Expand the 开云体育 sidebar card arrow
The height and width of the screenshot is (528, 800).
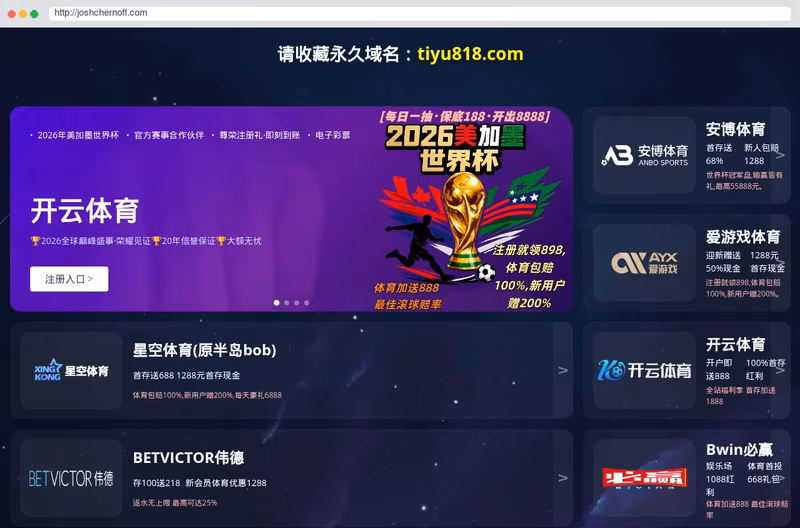coord(780,370)
